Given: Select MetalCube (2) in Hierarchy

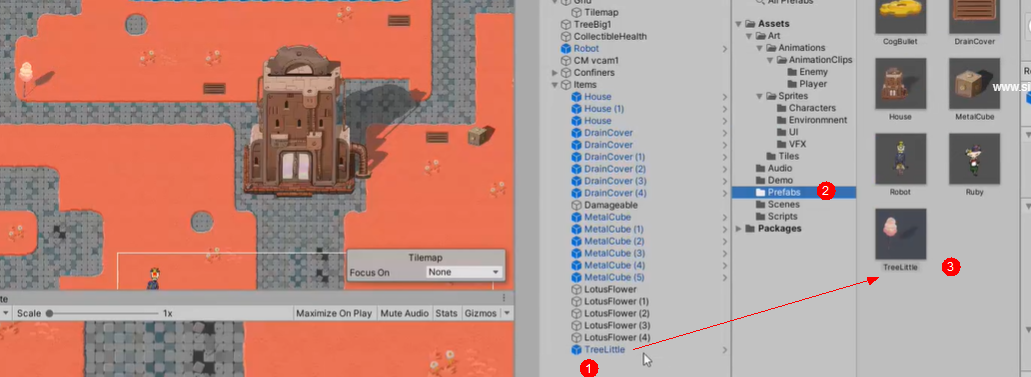Looking at the screenshot, I should coord(615,241).
